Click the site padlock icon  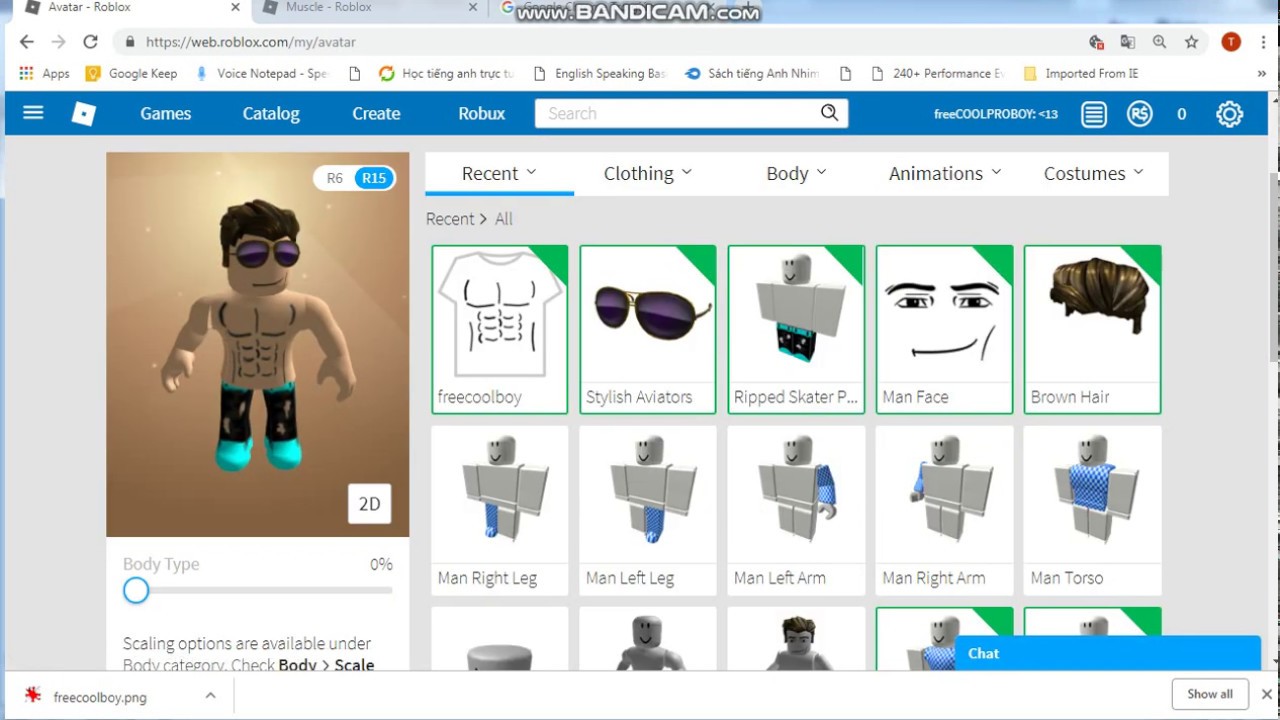click(x=129, y=42)
